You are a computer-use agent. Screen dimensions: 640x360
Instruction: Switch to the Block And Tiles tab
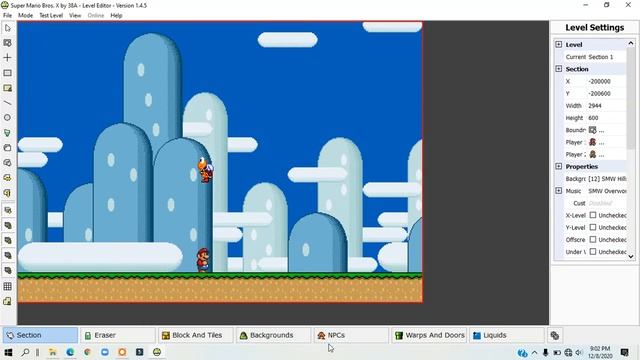tap(196, 336)
